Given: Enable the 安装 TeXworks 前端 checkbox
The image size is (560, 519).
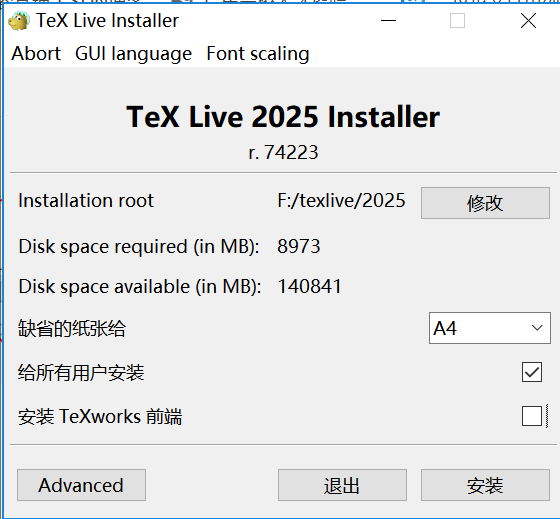Looking at the screenshot, I should pyautogui.click(x=532, y=416).
